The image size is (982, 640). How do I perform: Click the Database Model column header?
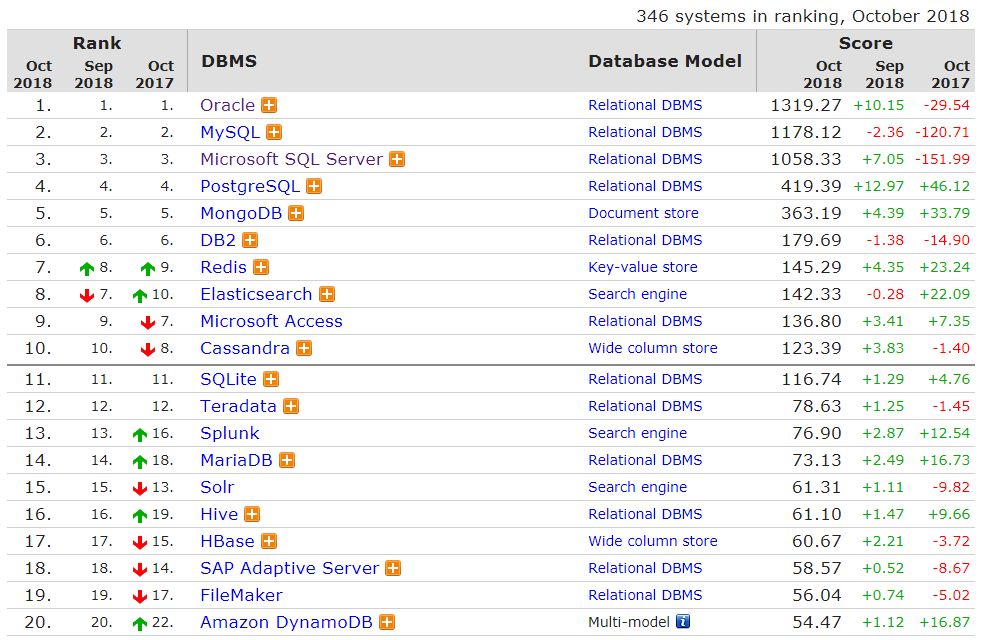(665, 61)
